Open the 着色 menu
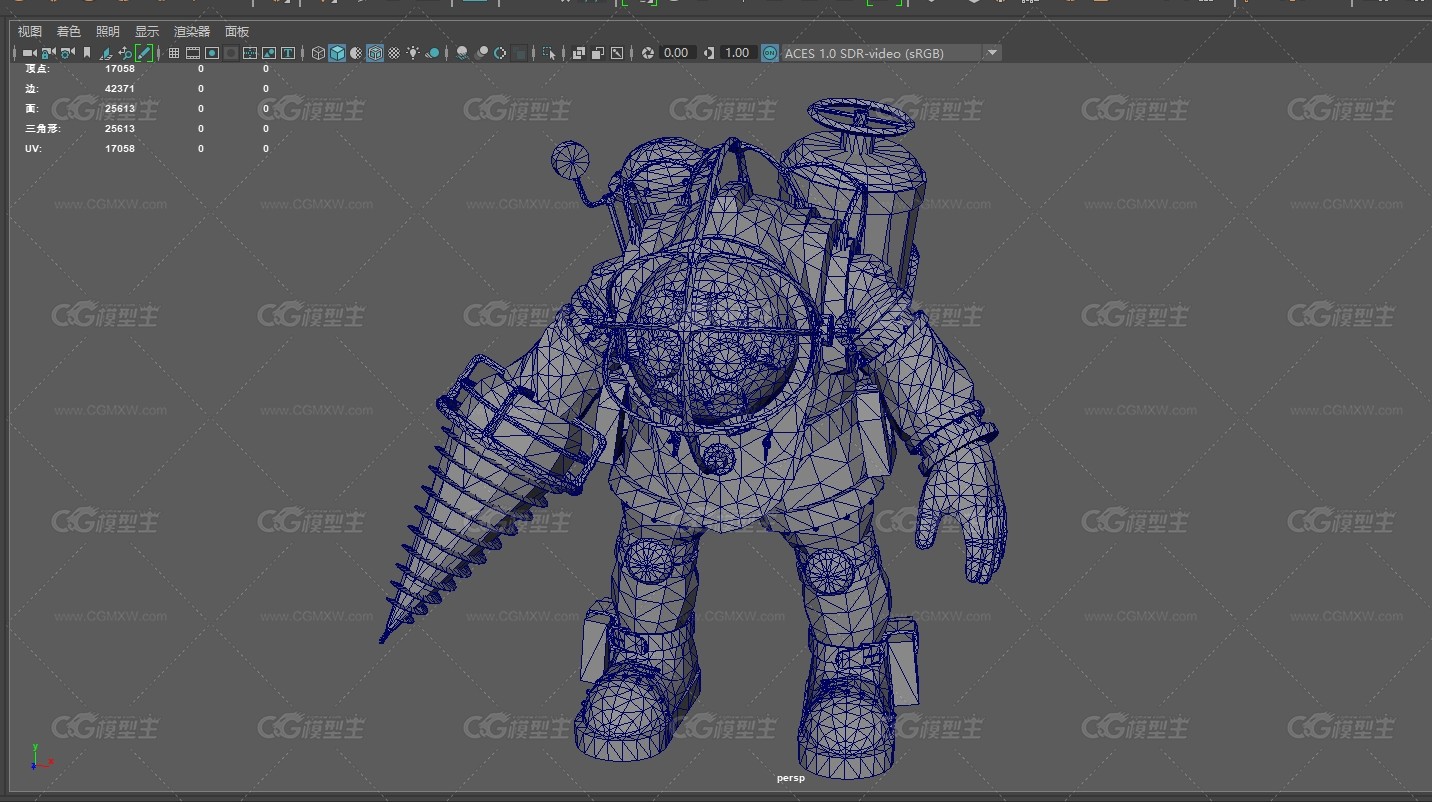Viewport: 1432px width, 802px height. click(69, 32)
